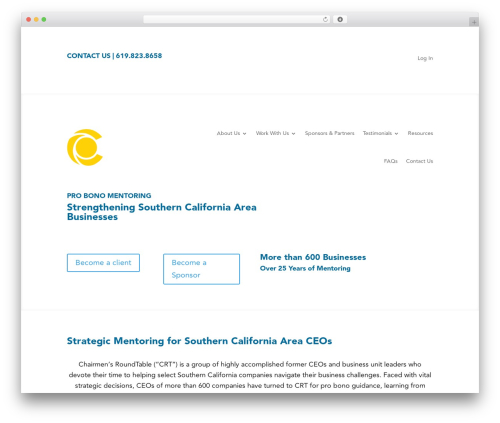Screen dimensions: 500x423
Task: Go to the Resources page
Action: 420,133
